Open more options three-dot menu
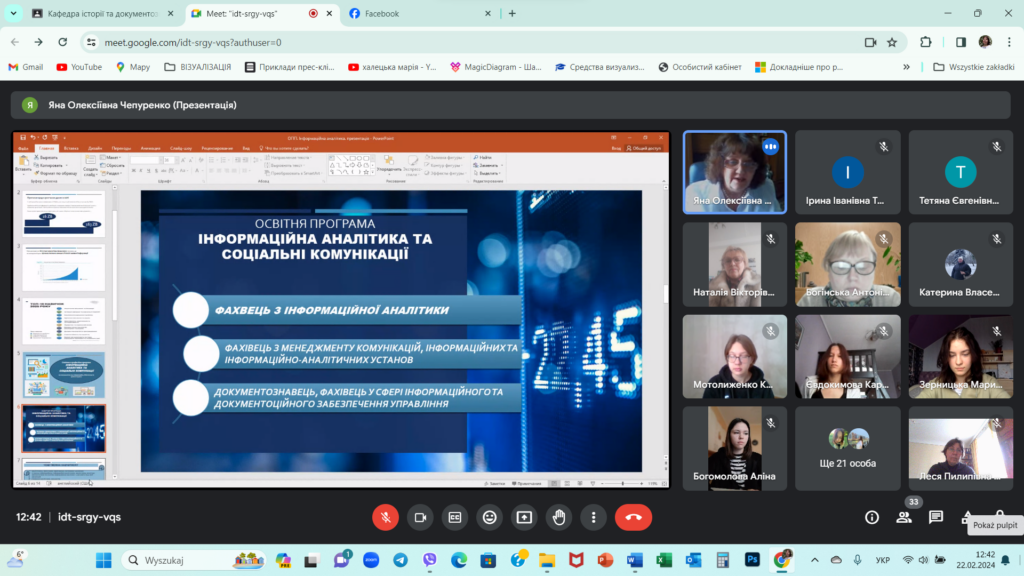 pyautogui.click(x=594, y=517)
